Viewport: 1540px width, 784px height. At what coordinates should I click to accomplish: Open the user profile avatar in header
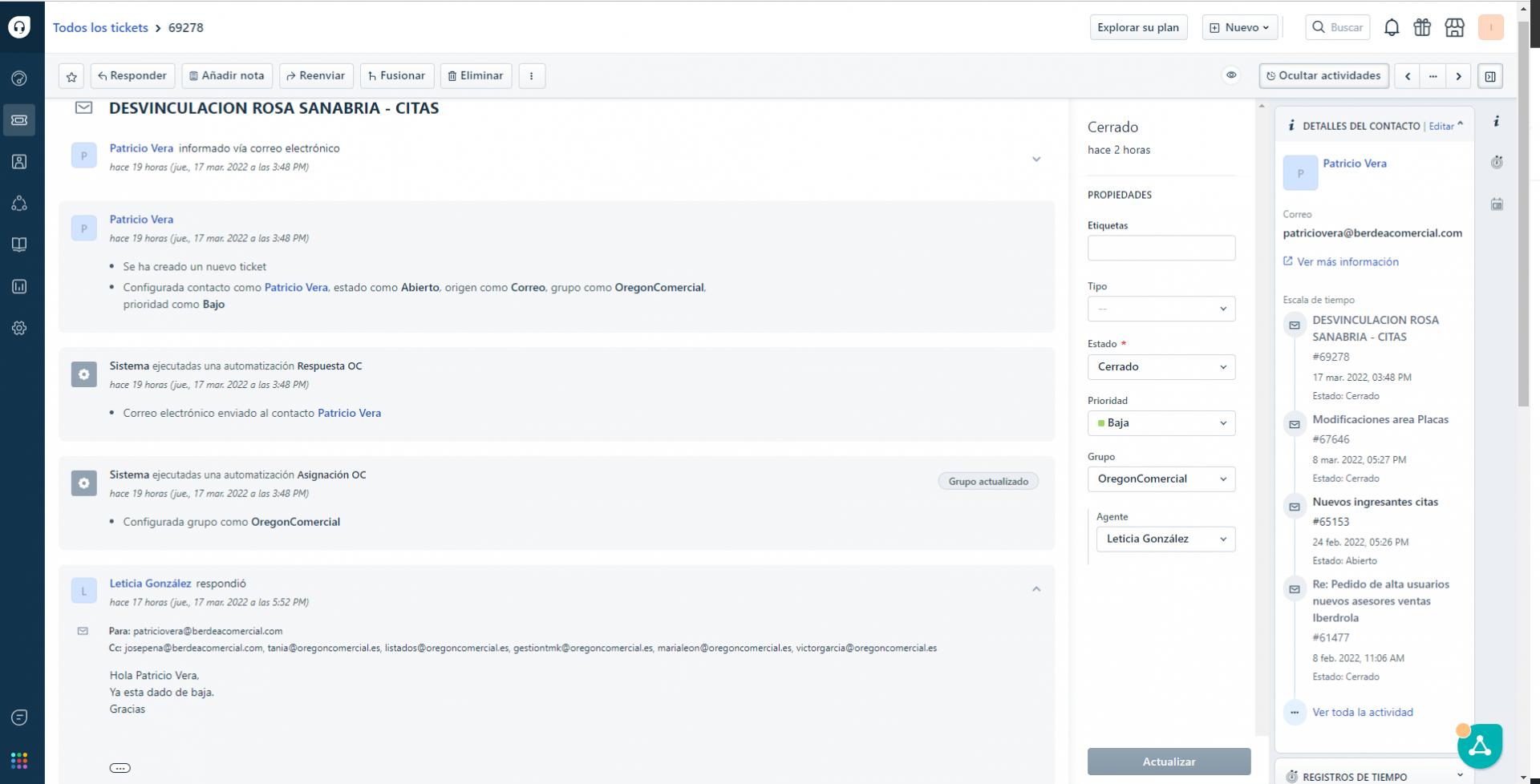pos(1491,27)
